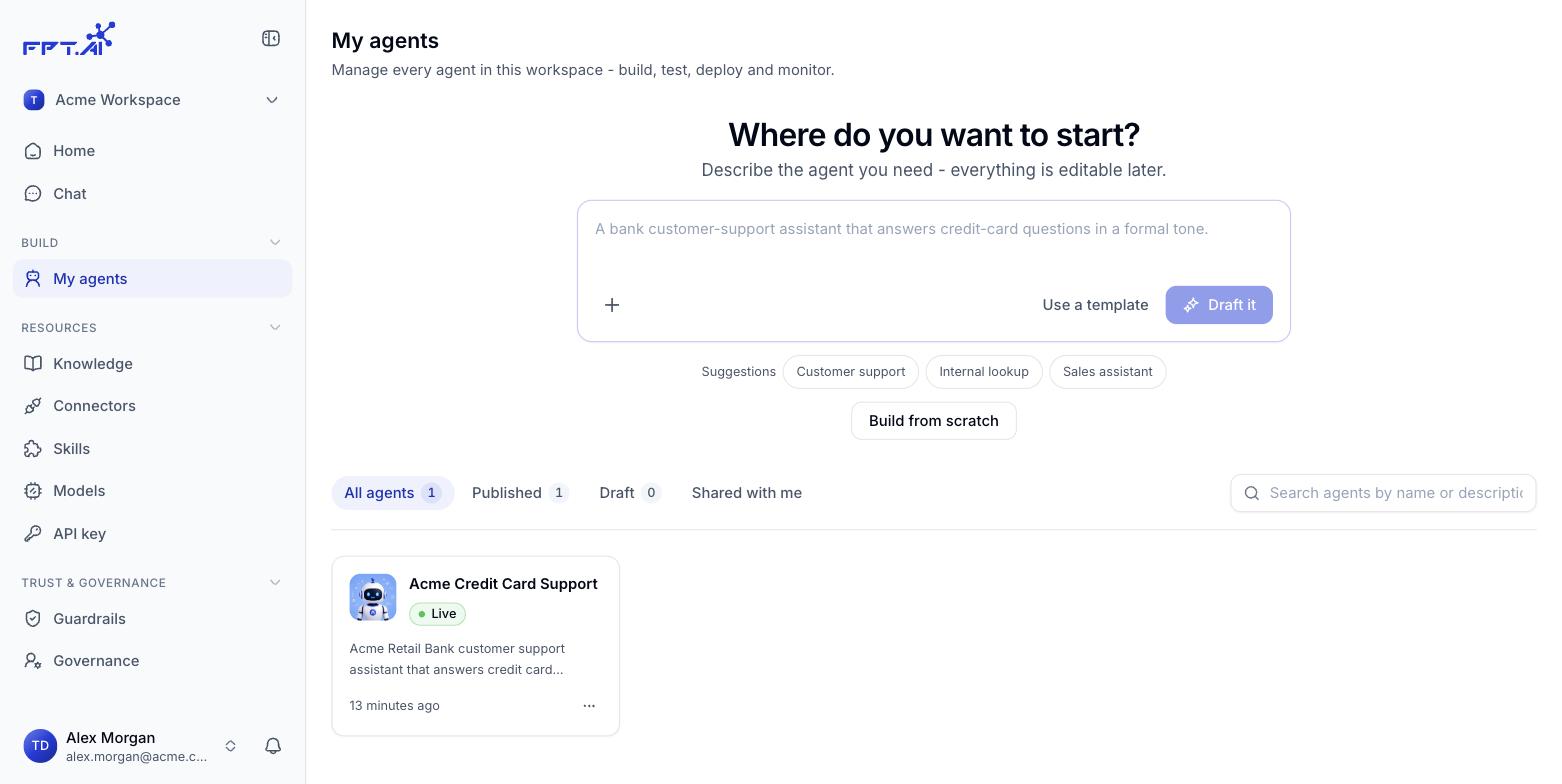The width and height of the screenshot is (1562, 784).
Task: Collapse the BUILD section chevron
Action: 275,243
